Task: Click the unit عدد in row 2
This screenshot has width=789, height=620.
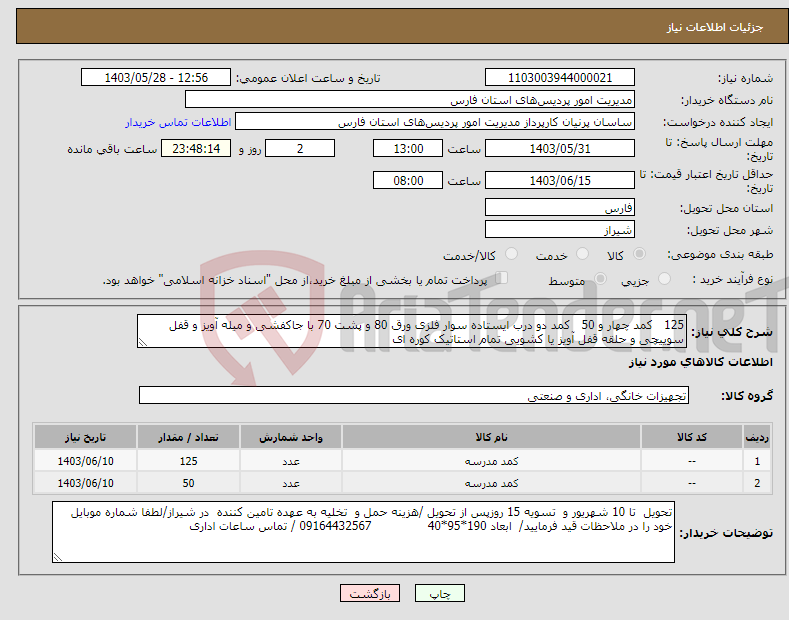Action: [x=291, y=483]
